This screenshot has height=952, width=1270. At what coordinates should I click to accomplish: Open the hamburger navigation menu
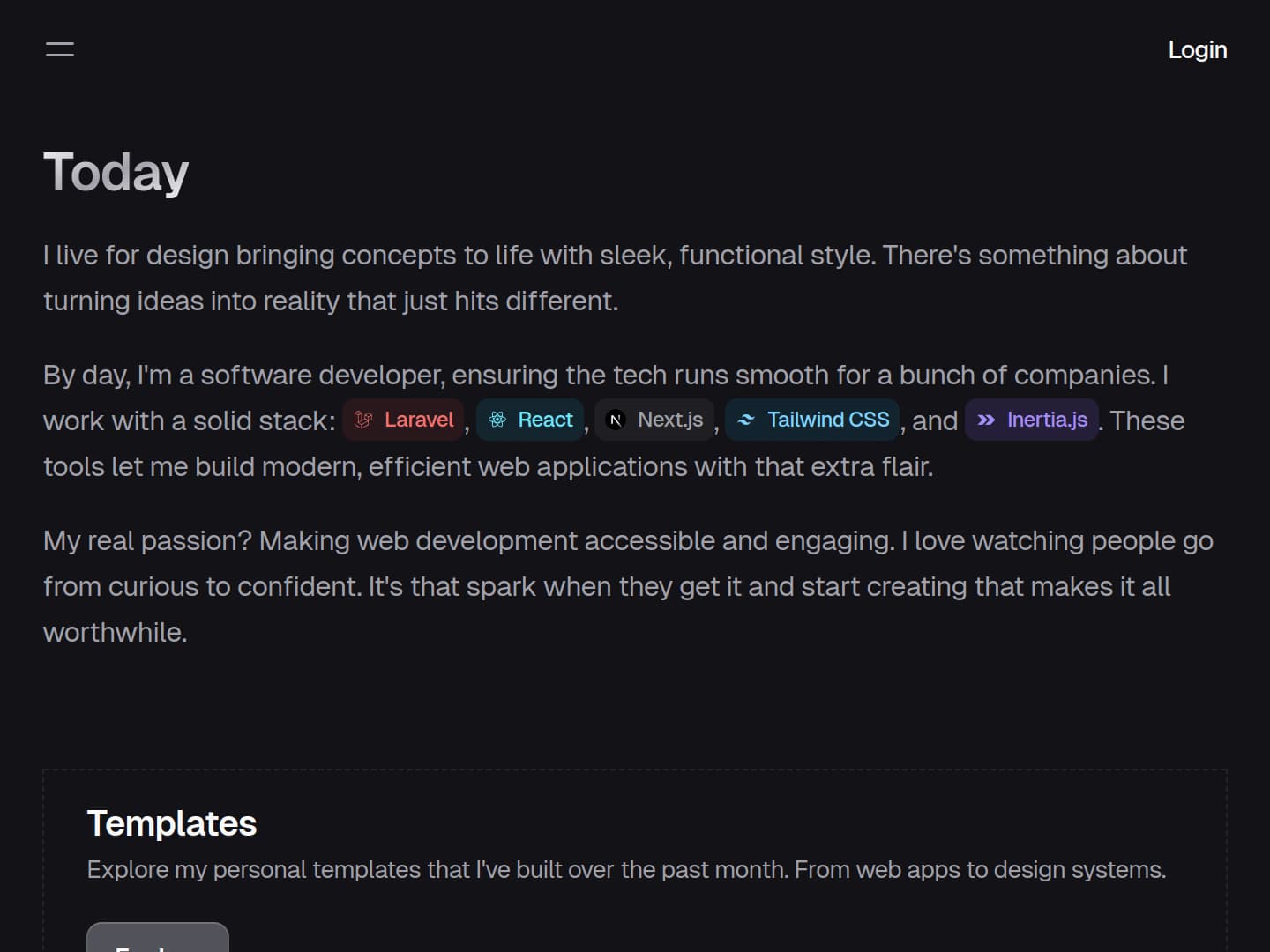pos(60,49)
